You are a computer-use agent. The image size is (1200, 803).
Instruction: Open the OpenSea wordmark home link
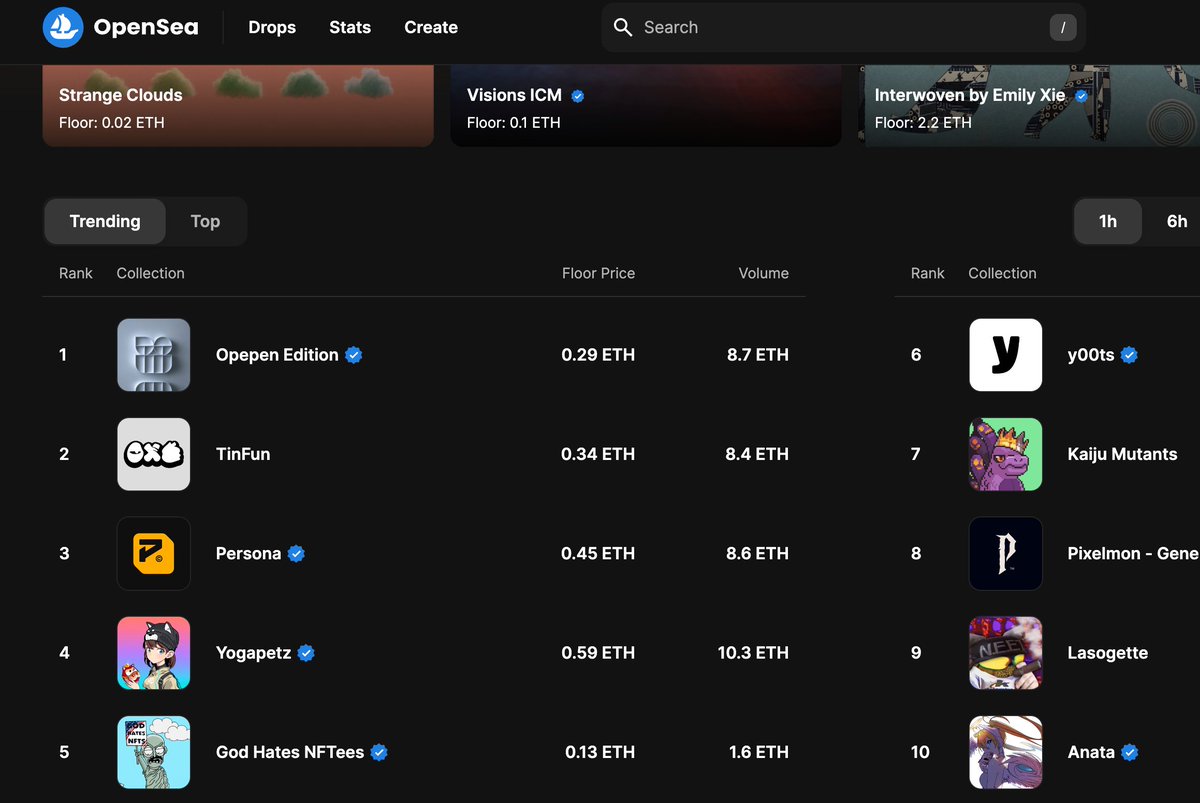(x=146, y=27)
